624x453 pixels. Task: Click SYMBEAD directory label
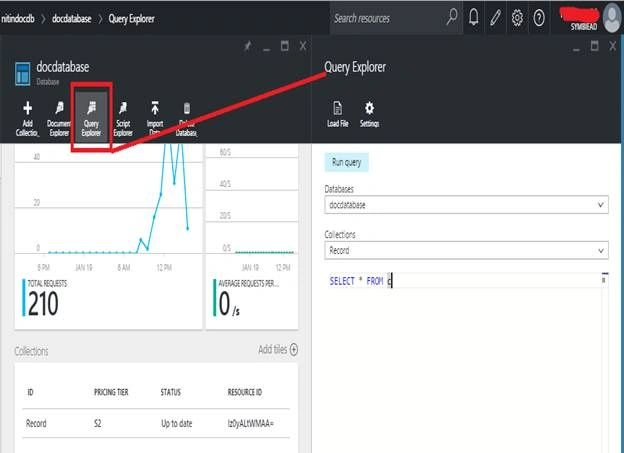584,27
